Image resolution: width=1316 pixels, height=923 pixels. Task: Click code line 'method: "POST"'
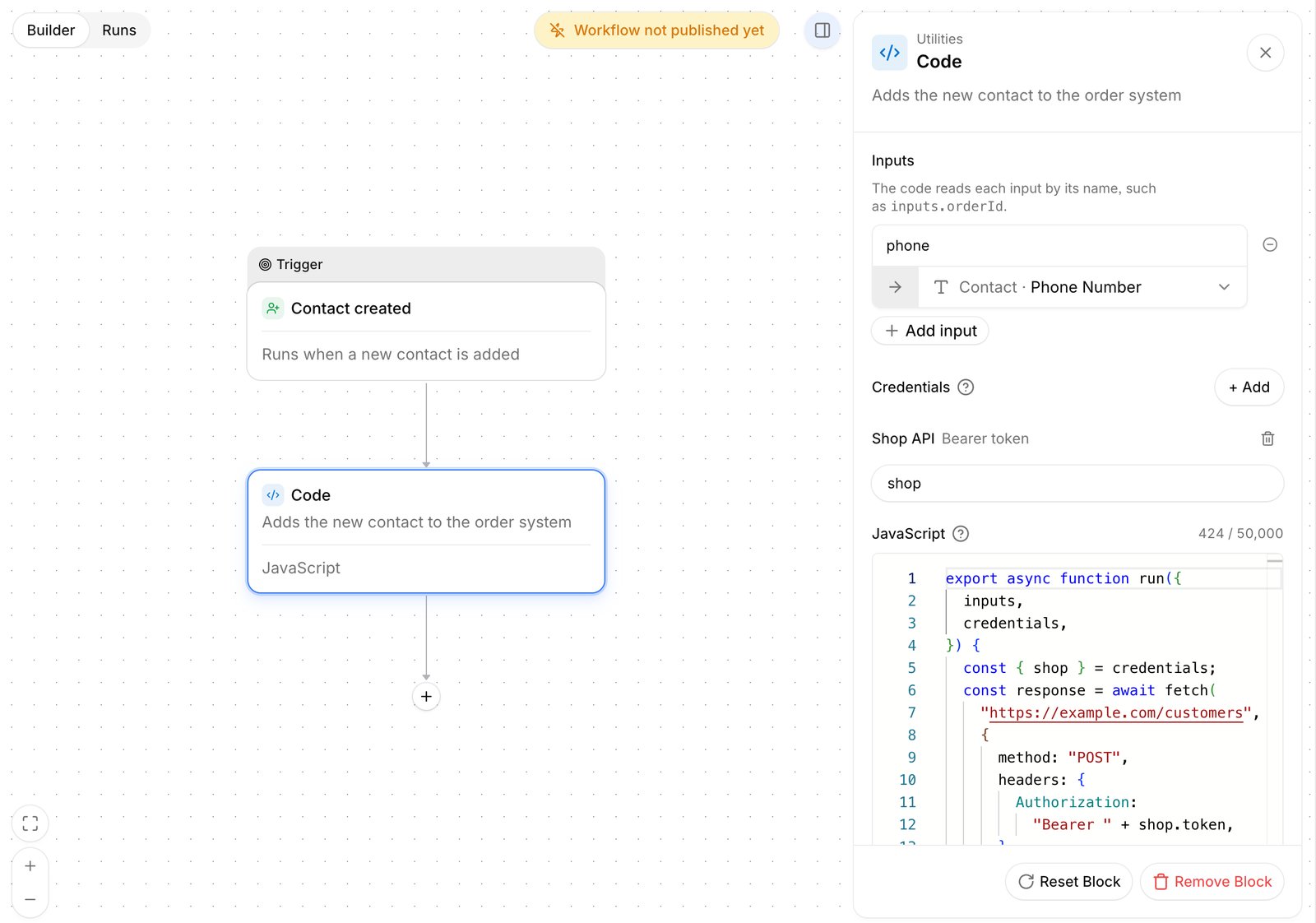click(1063, 758)
